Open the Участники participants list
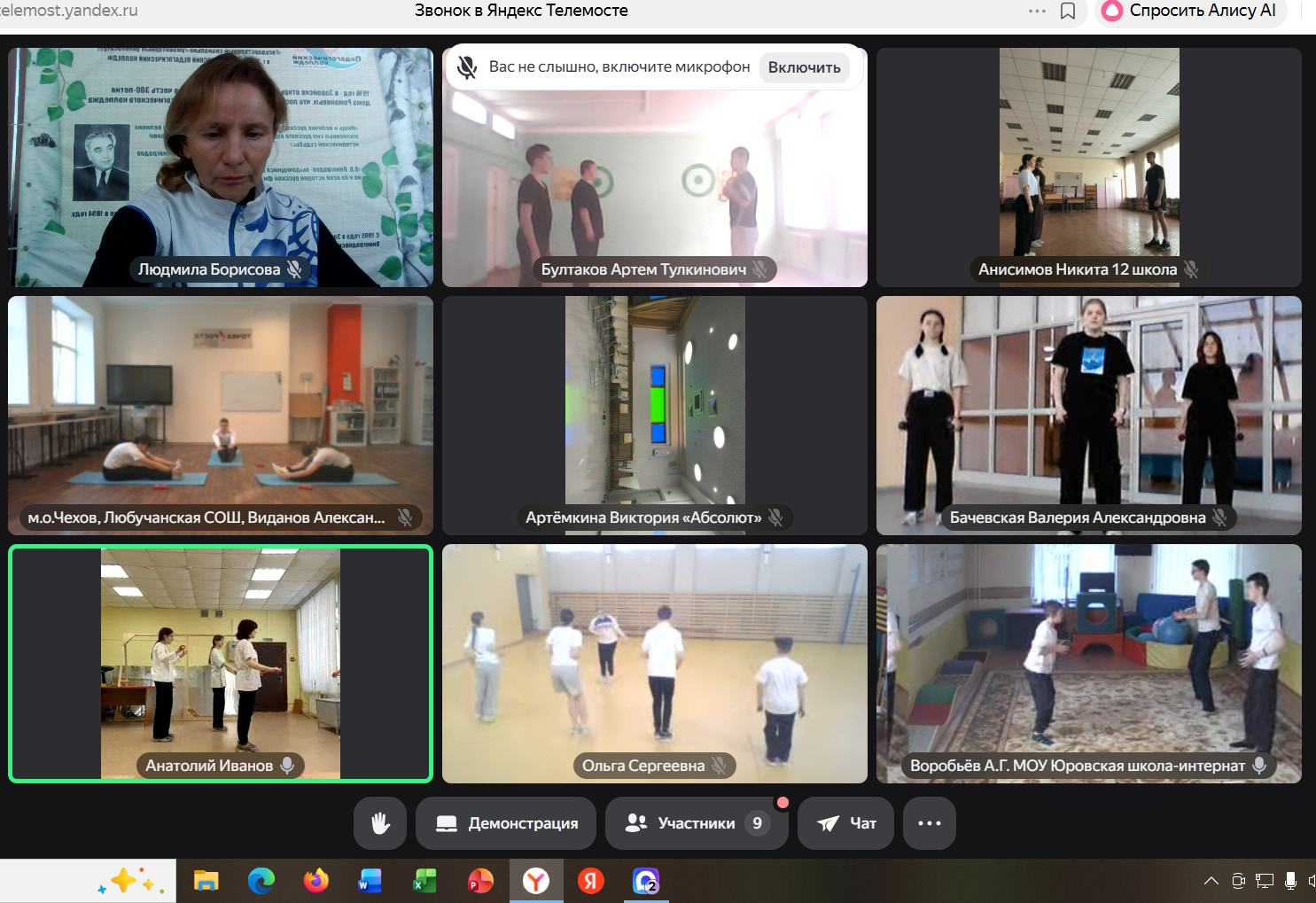Image resolution: width=1316 pixels, height=903 pixels. point(696,823)
